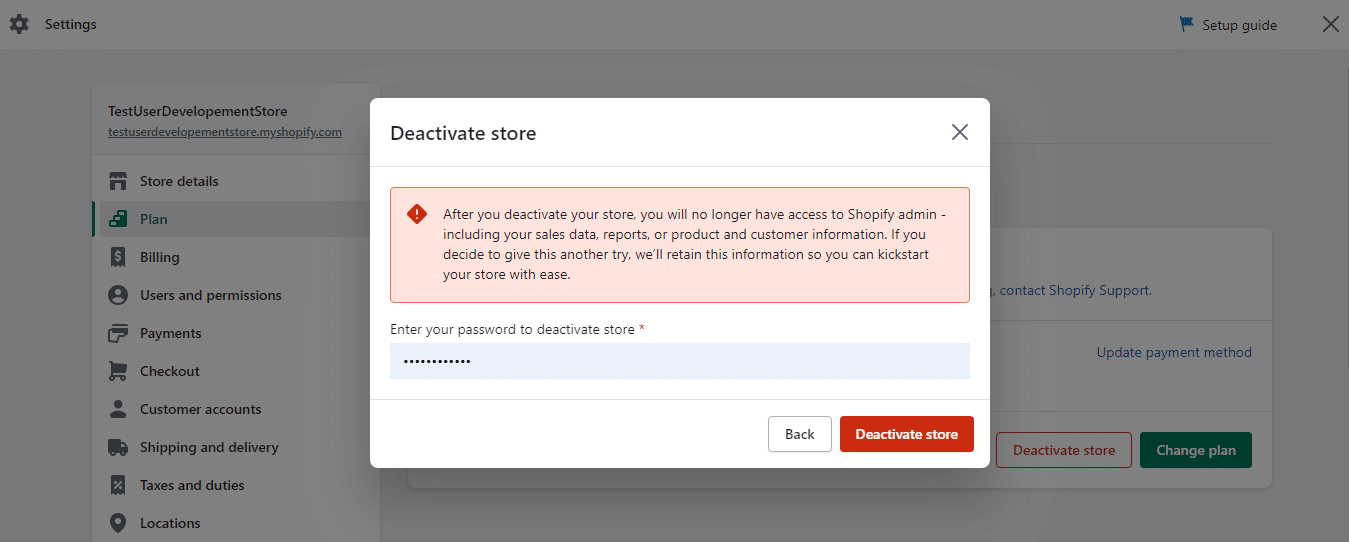Click the Plan icon in sidebar

pos(118,219)
